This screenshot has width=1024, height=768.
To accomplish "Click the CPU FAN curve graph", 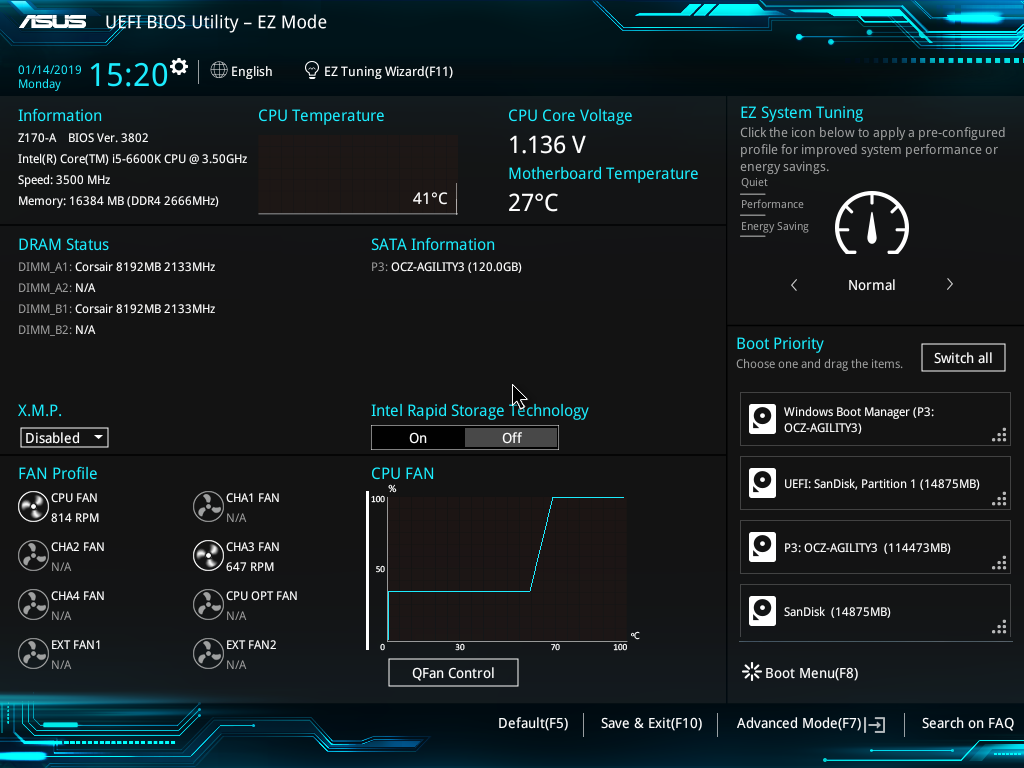I will [x=506, y=568].
